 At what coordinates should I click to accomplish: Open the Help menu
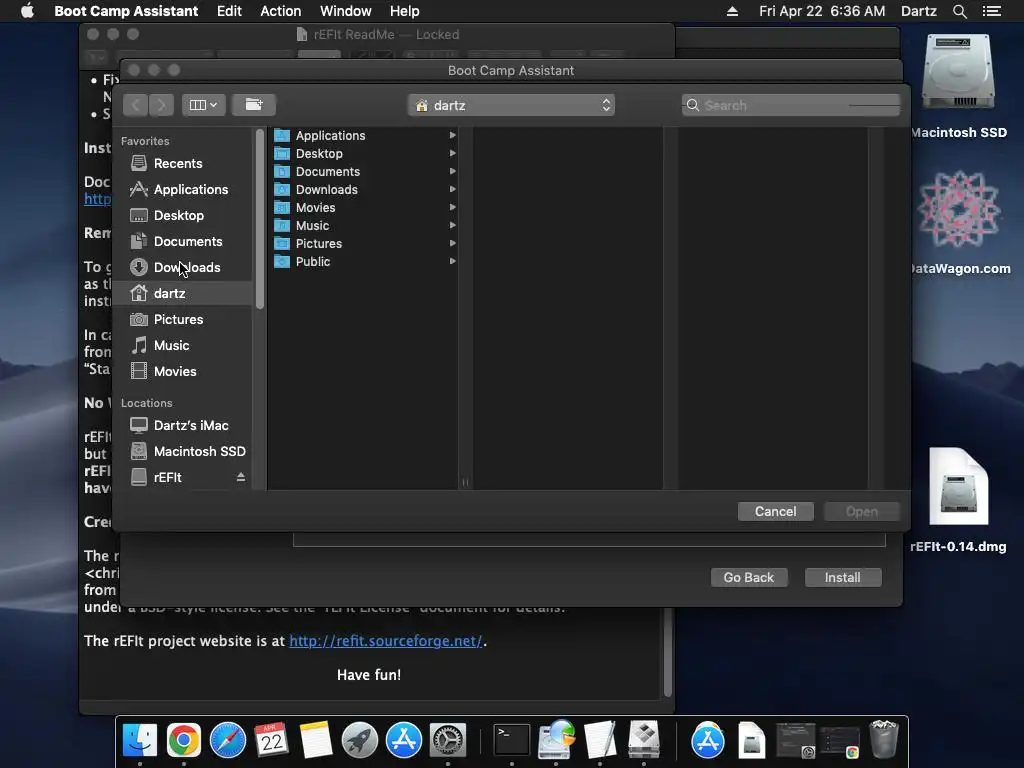[404, 11]
